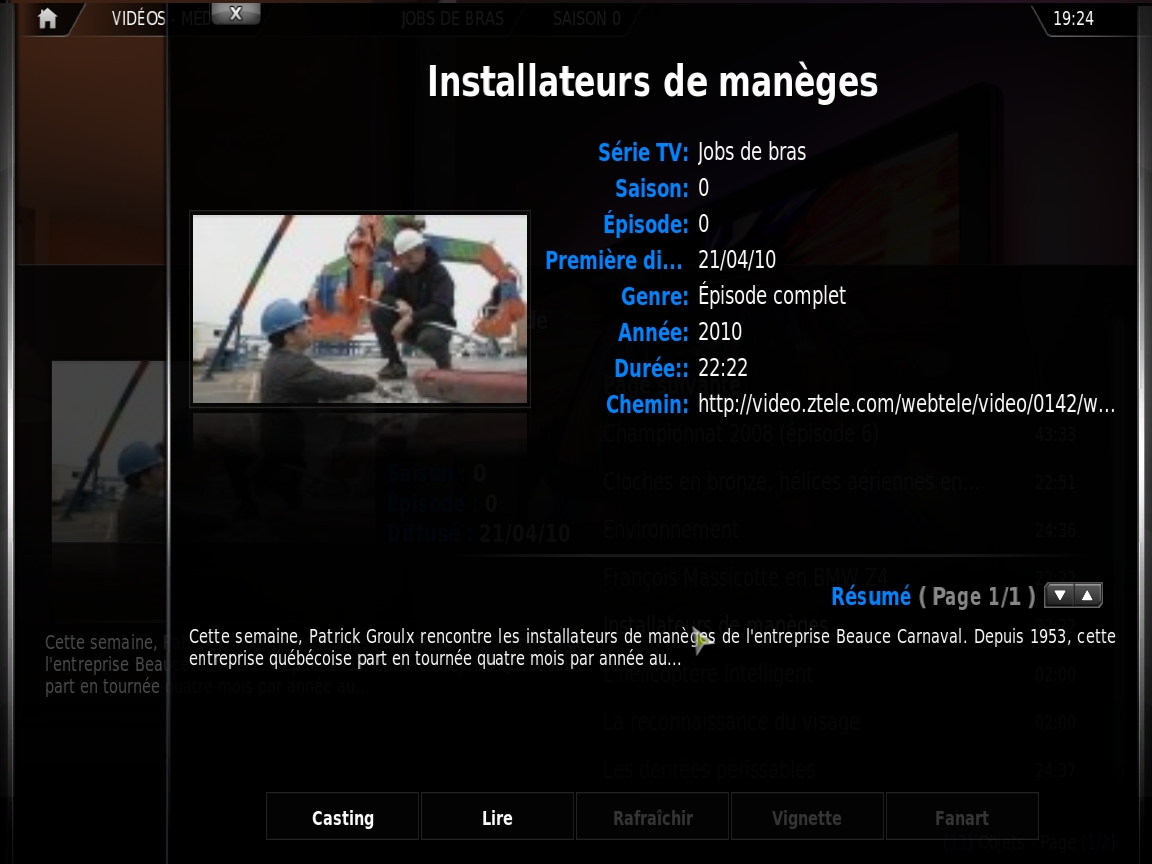Go to next page of Résumé
The width and height of the screenshot is (1152, 864).
tap(1059, 596)
